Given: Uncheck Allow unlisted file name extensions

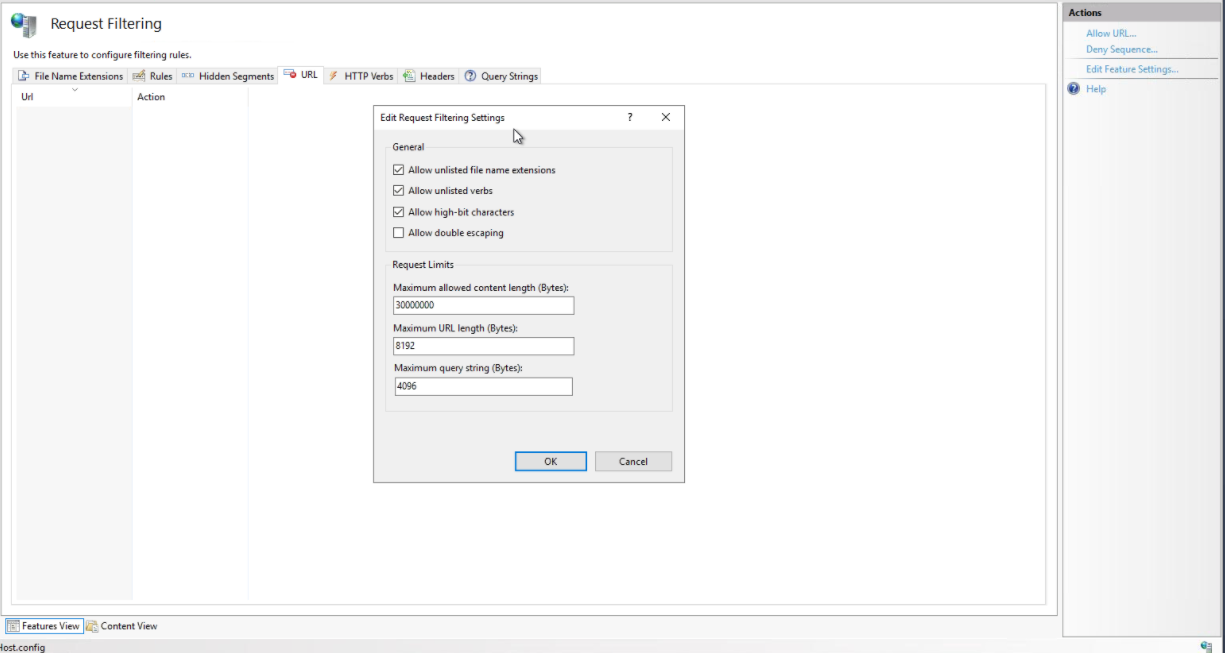Looking at the screenshot, I should (x=399, y=170).
